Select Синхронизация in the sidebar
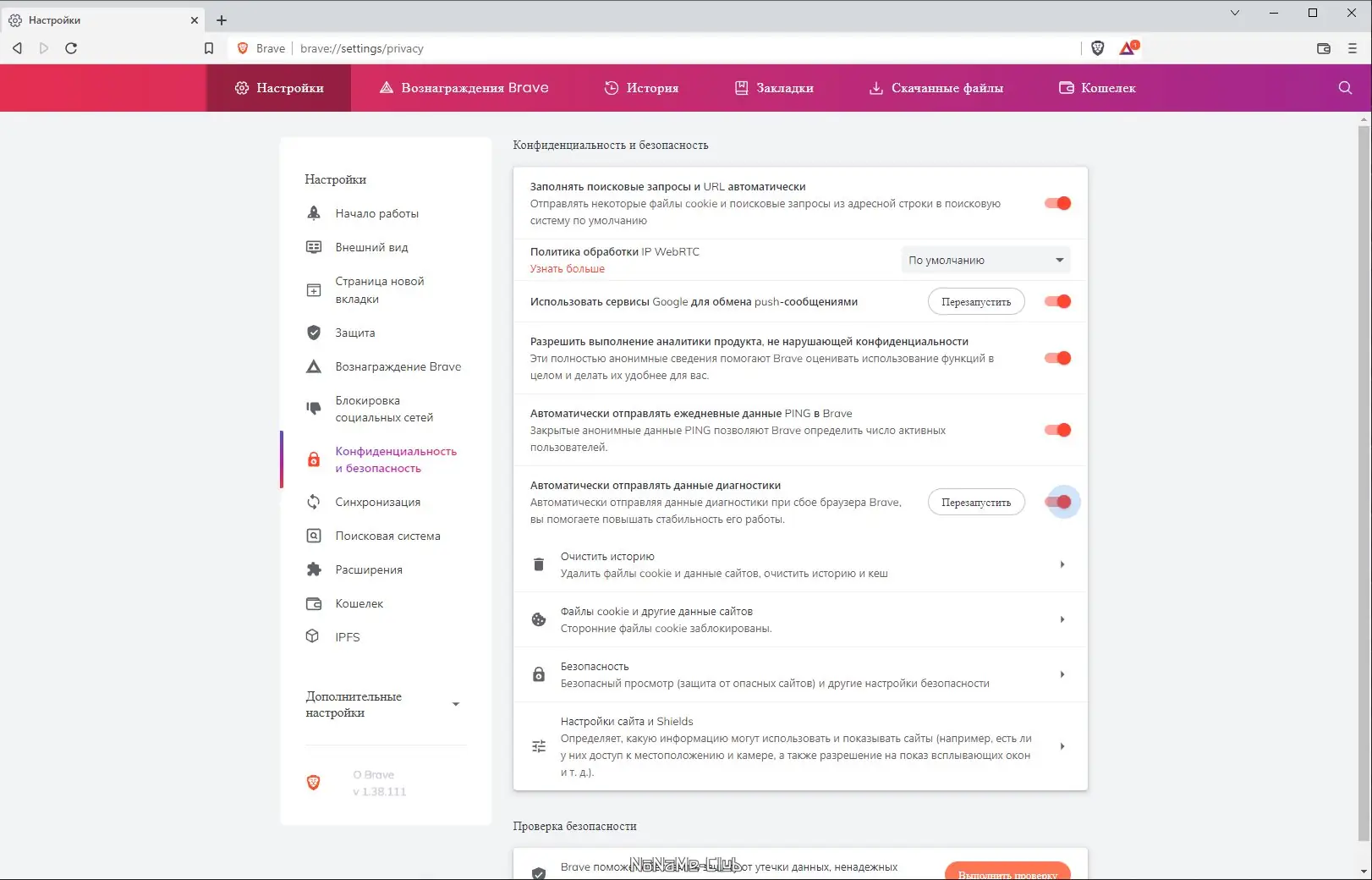Screen dimensions: 1372x880 click(x=377, y=502)
